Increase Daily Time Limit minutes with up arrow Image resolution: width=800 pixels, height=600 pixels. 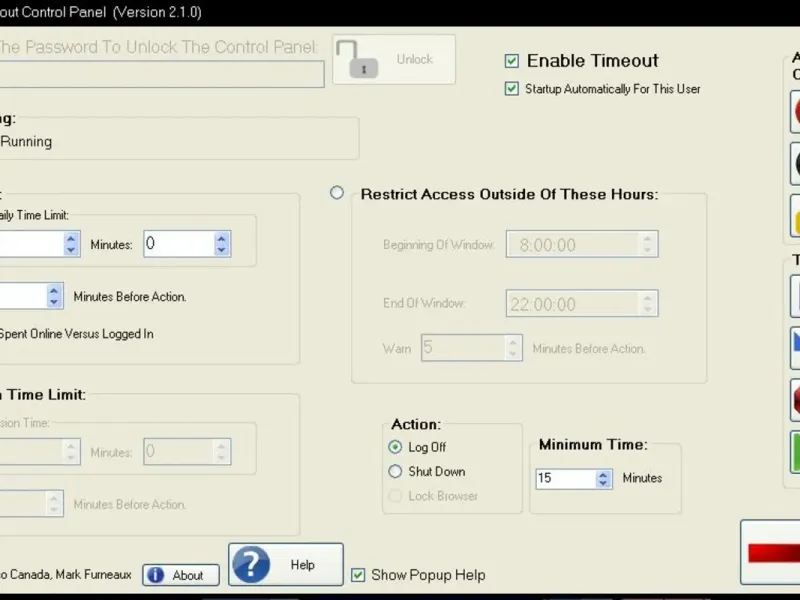[x=221, y=238]
